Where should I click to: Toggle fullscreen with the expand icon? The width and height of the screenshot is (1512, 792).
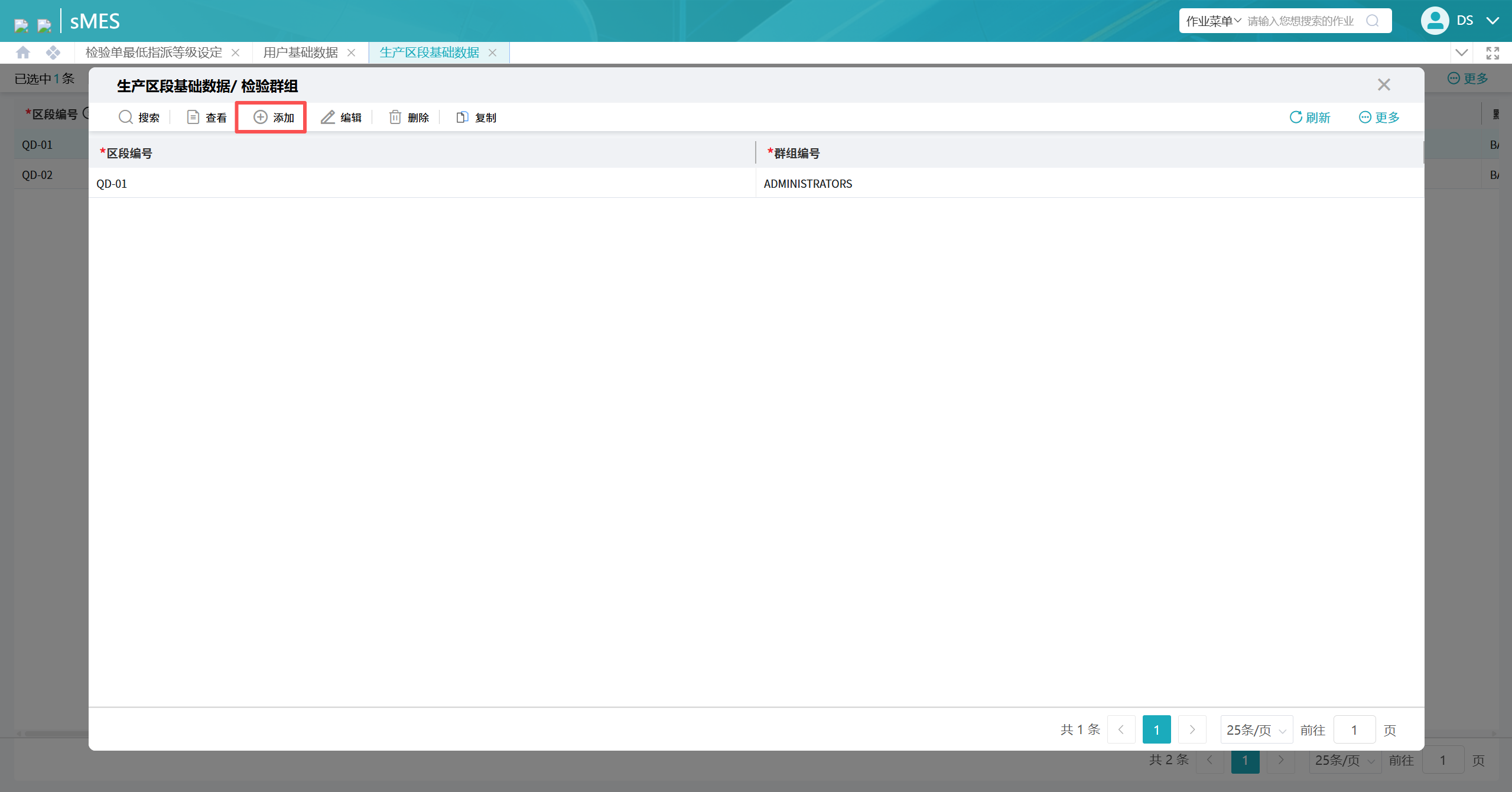1493,53
